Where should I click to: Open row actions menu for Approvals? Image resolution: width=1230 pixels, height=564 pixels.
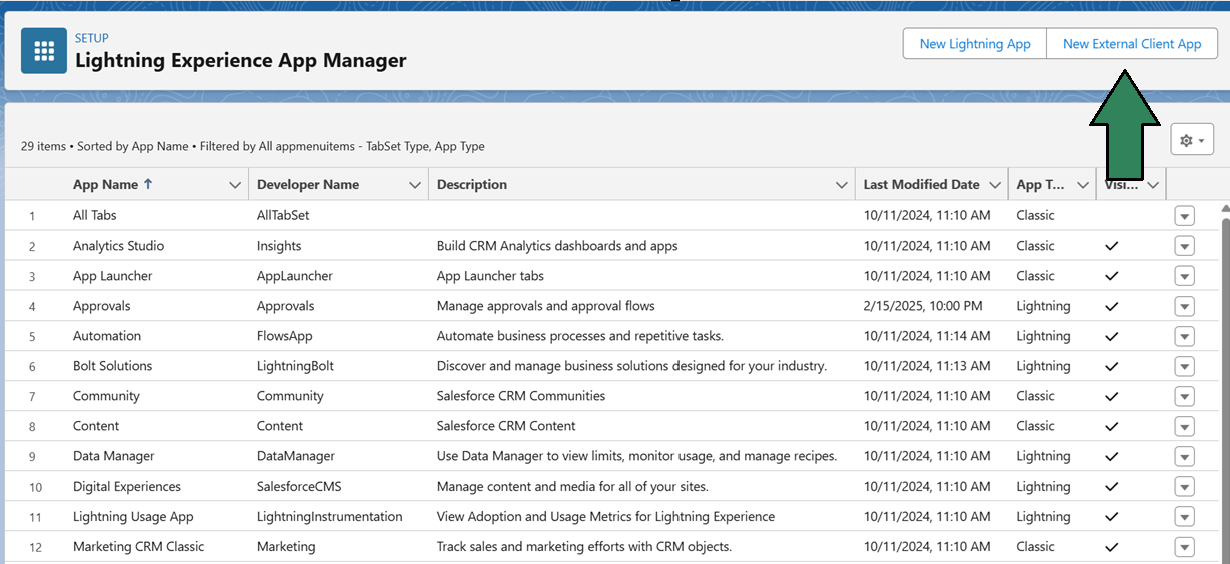click(1185, 306)
